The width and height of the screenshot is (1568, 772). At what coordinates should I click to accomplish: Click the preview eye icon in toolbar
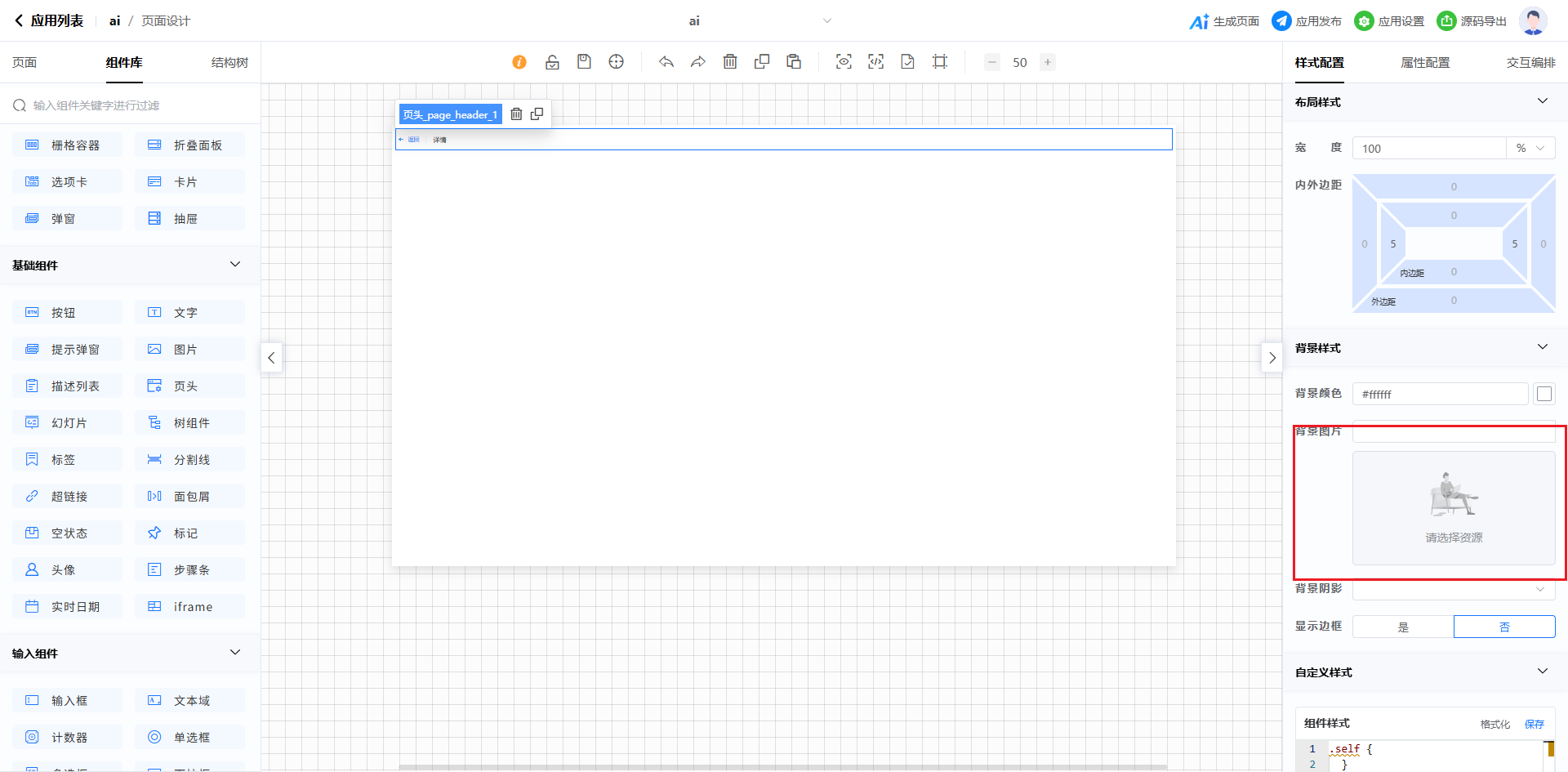coord(844,62)
